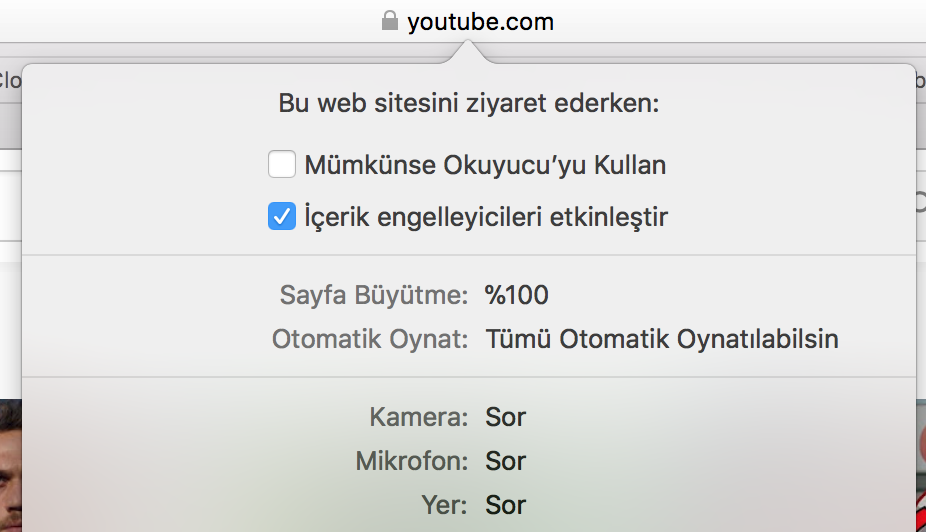Viewport: 926px width, 532px height.
Task: Uncheck the 'İçerik engelleyicileri etkinleştir' checkbox
Action: pos(282,216)
